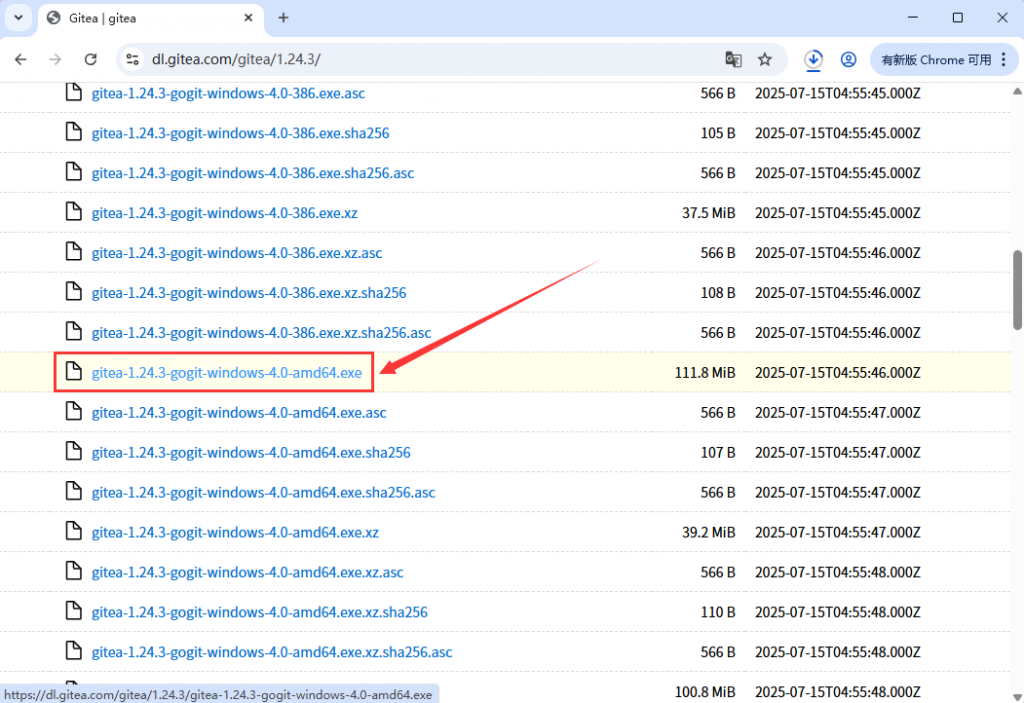The height and width of the screenshot is (703, 1024).
Task: Click gitea-1.24.3-gogit-windows-4.0-amd64.exe.xz.sha256.asc link
Action: pos(271,652)
